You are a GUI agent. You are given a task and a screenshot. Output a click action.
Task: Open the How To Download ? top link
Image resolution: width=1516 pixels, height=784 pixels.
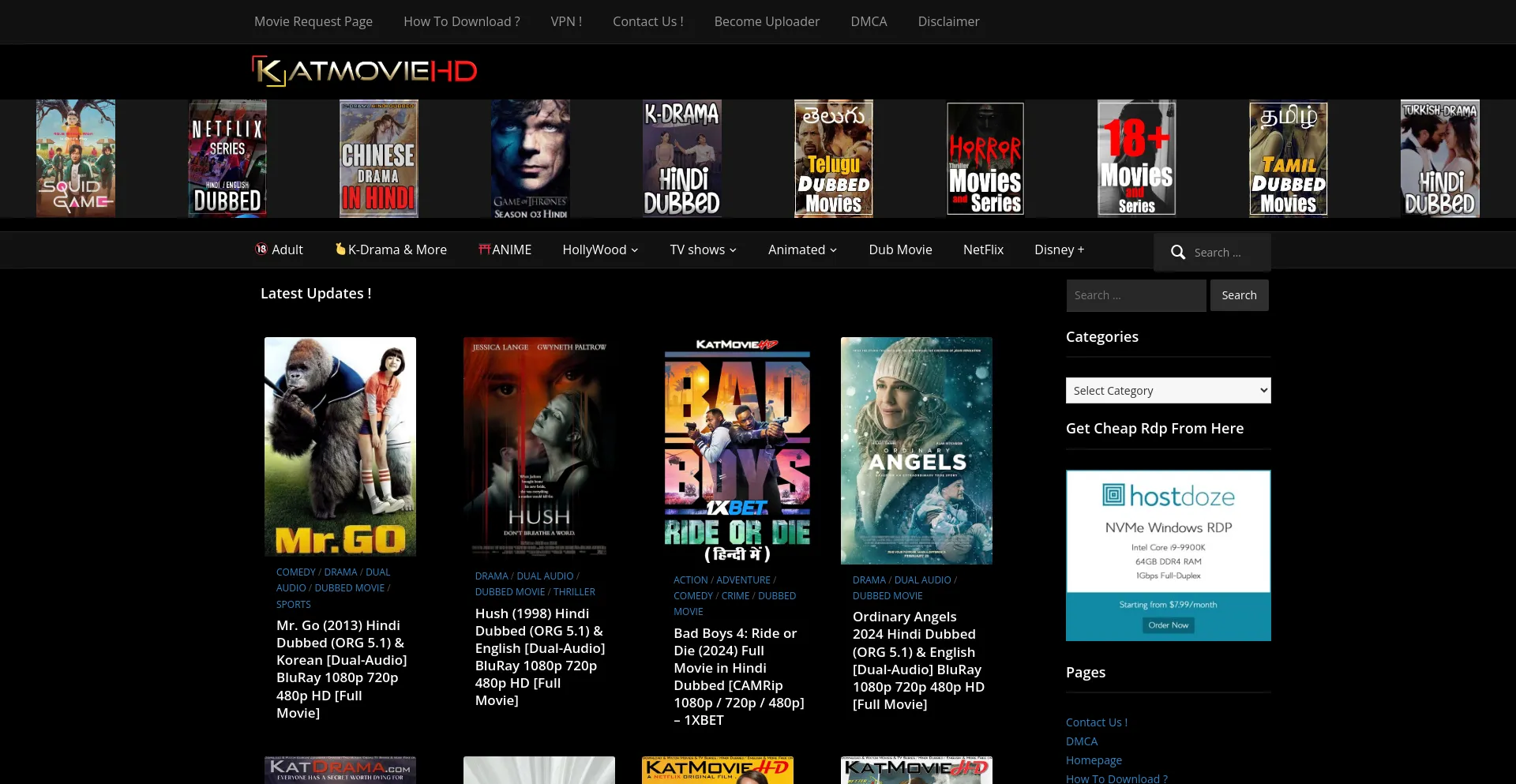[462, 21]
